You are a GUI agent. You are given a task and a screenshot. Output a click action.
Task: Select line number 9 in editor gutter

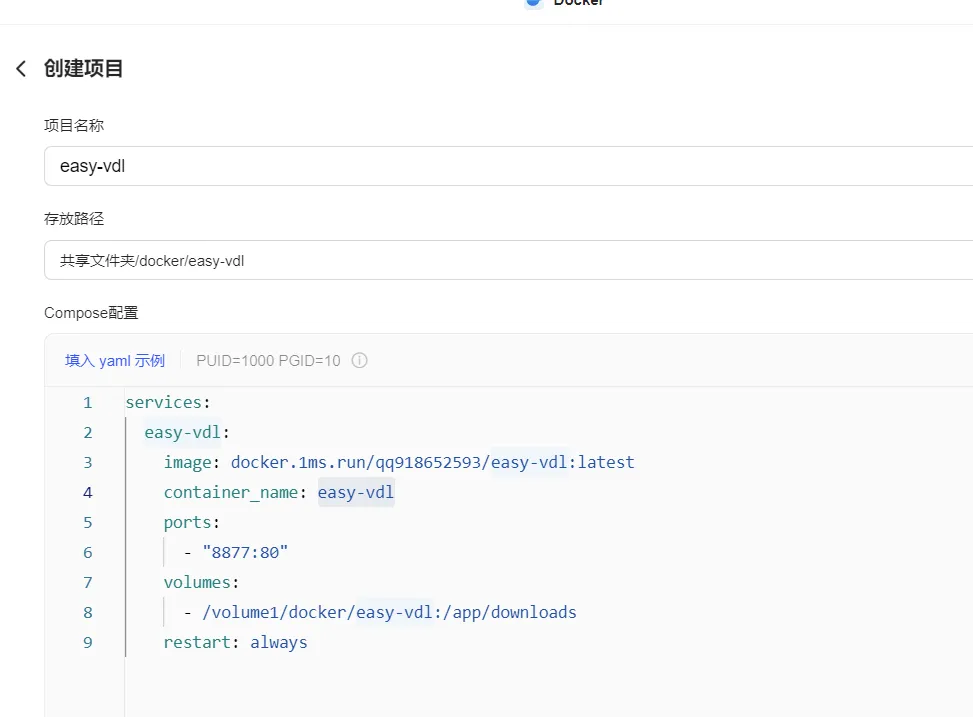[87, 642]
